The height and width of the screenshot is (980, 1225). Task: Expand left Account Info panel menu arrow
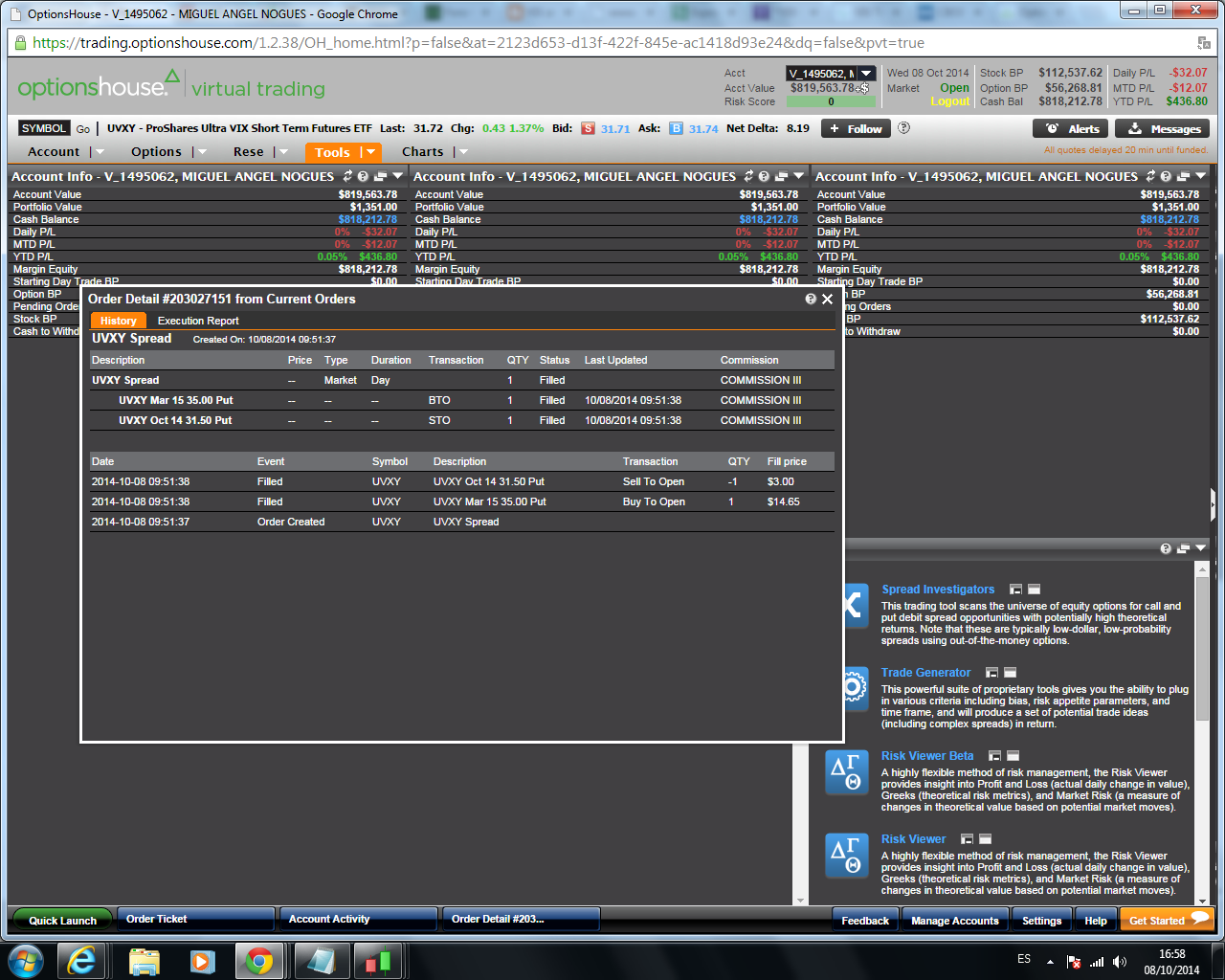(397, 176)
